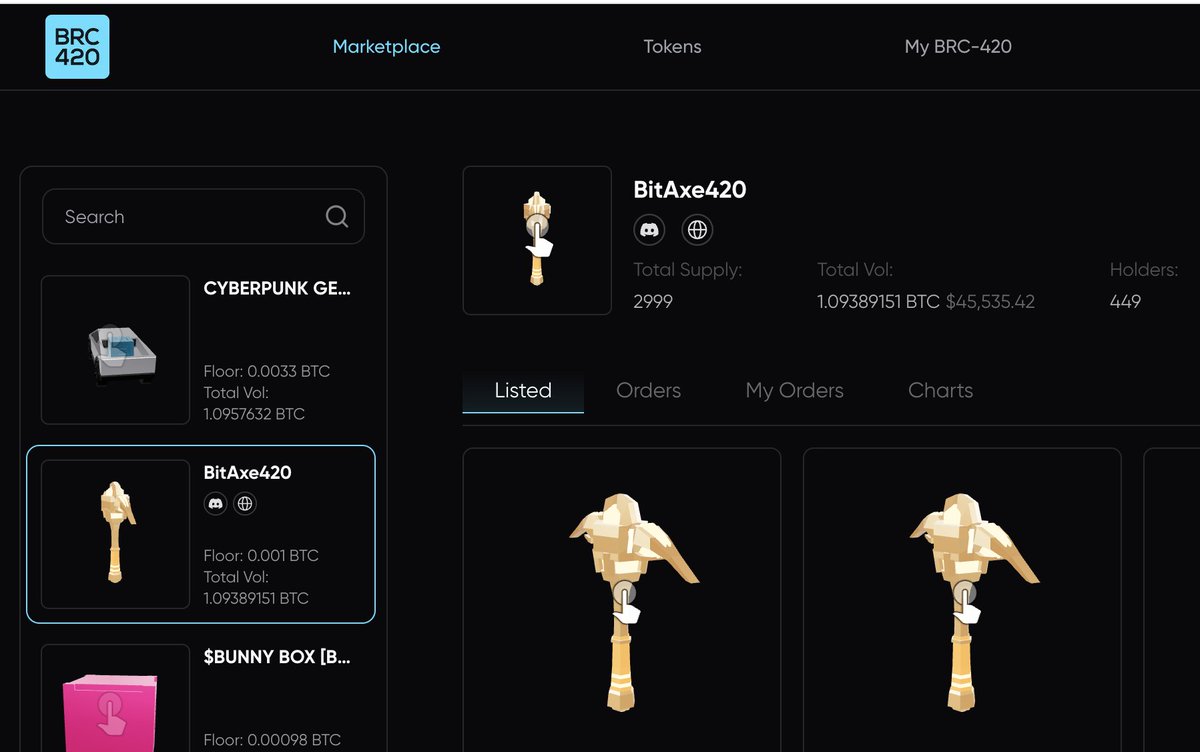Open website globe icon in sidebar BitAxe420 card
Viewport: 1200px width, 752px height.
click(245, 504)
